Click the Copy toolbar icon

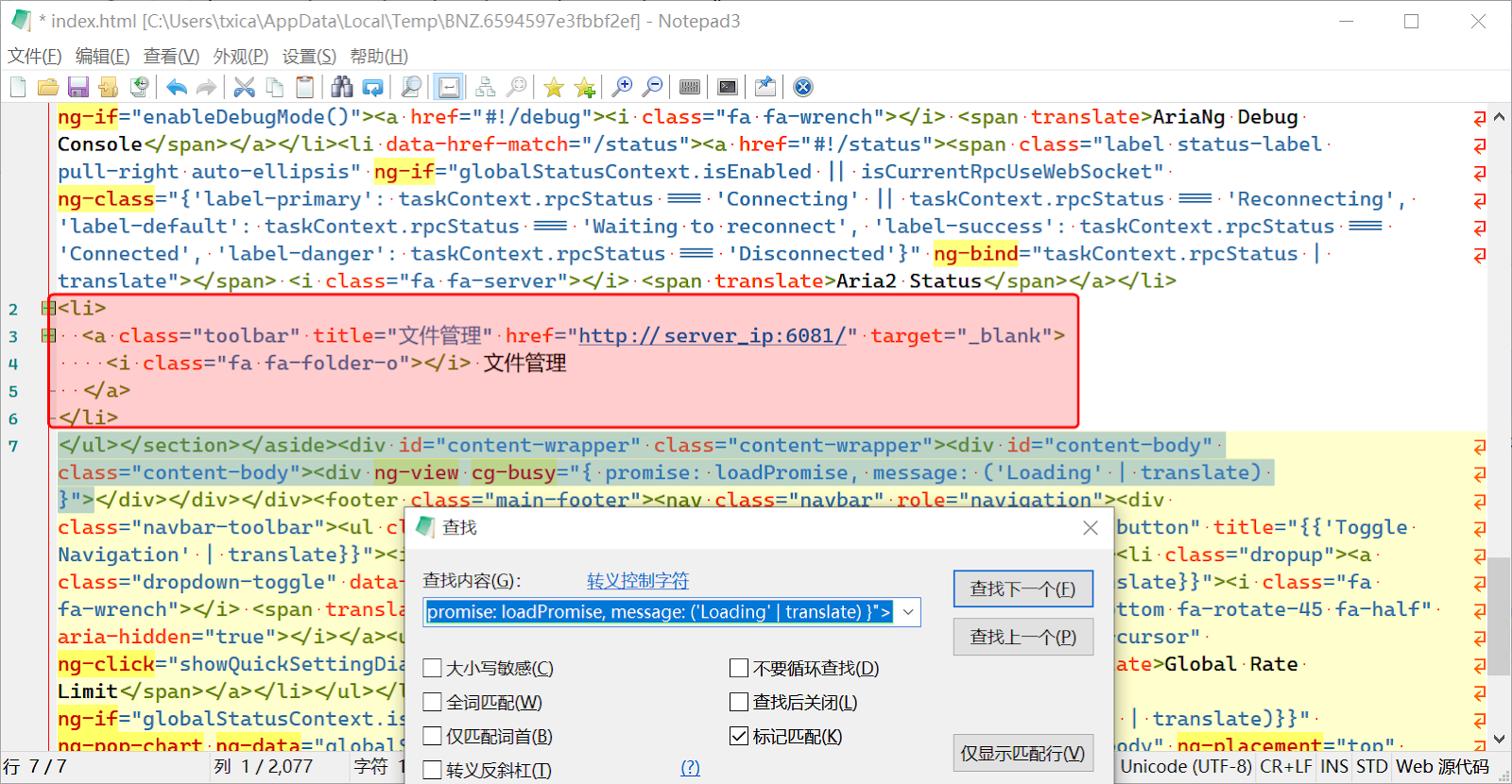(275, 88)
